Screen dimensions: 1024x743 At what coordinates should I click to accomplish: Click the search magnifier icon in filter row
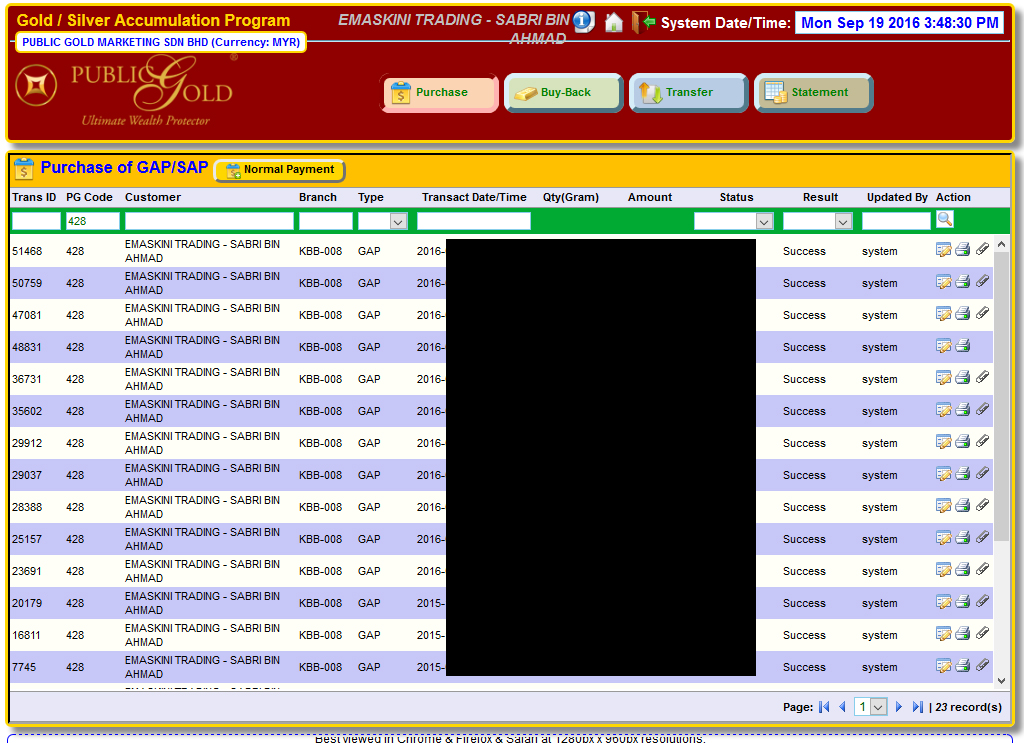(x=944, y=219)
